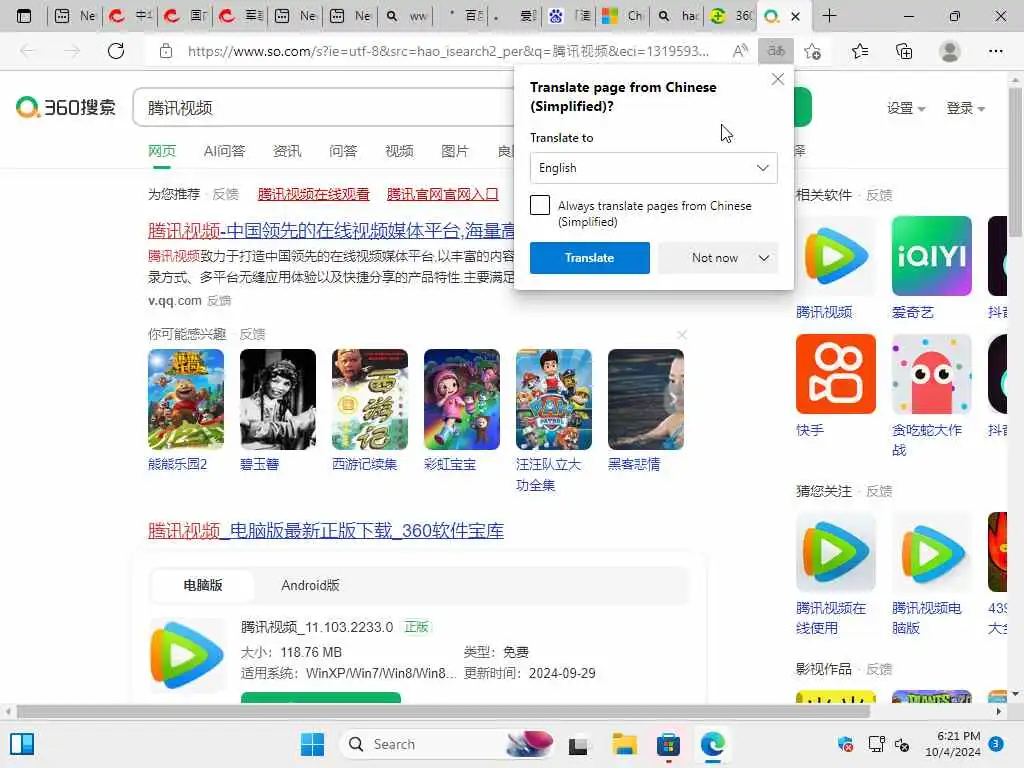Open the 汪汪队立大功全集 poster thumbnail
Viewport: 1024px width, 768px height.
click(554, 399)
